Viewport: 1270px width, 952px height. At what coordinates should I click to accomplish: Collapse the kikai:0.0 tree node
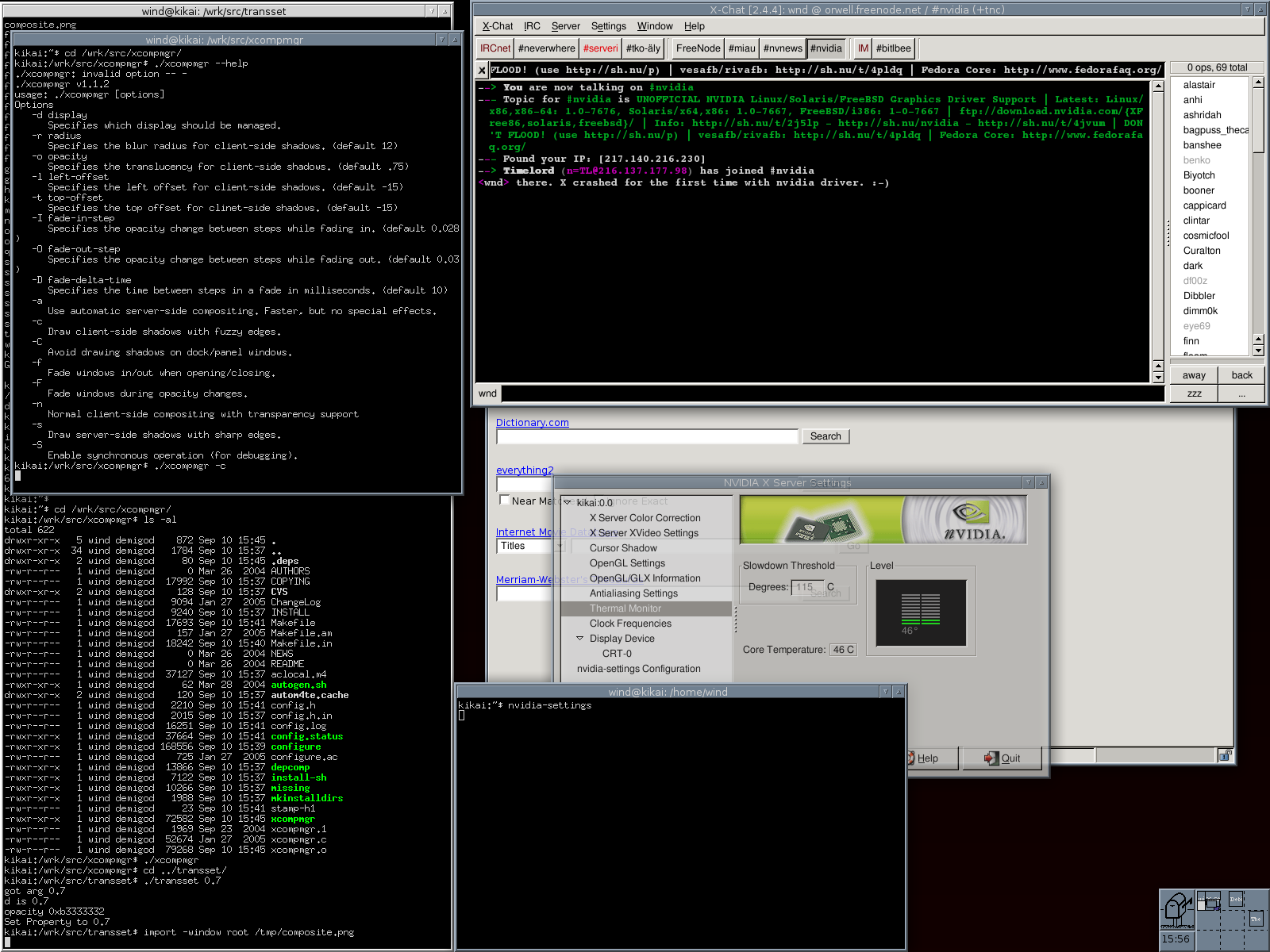click(x=568, y=502)
